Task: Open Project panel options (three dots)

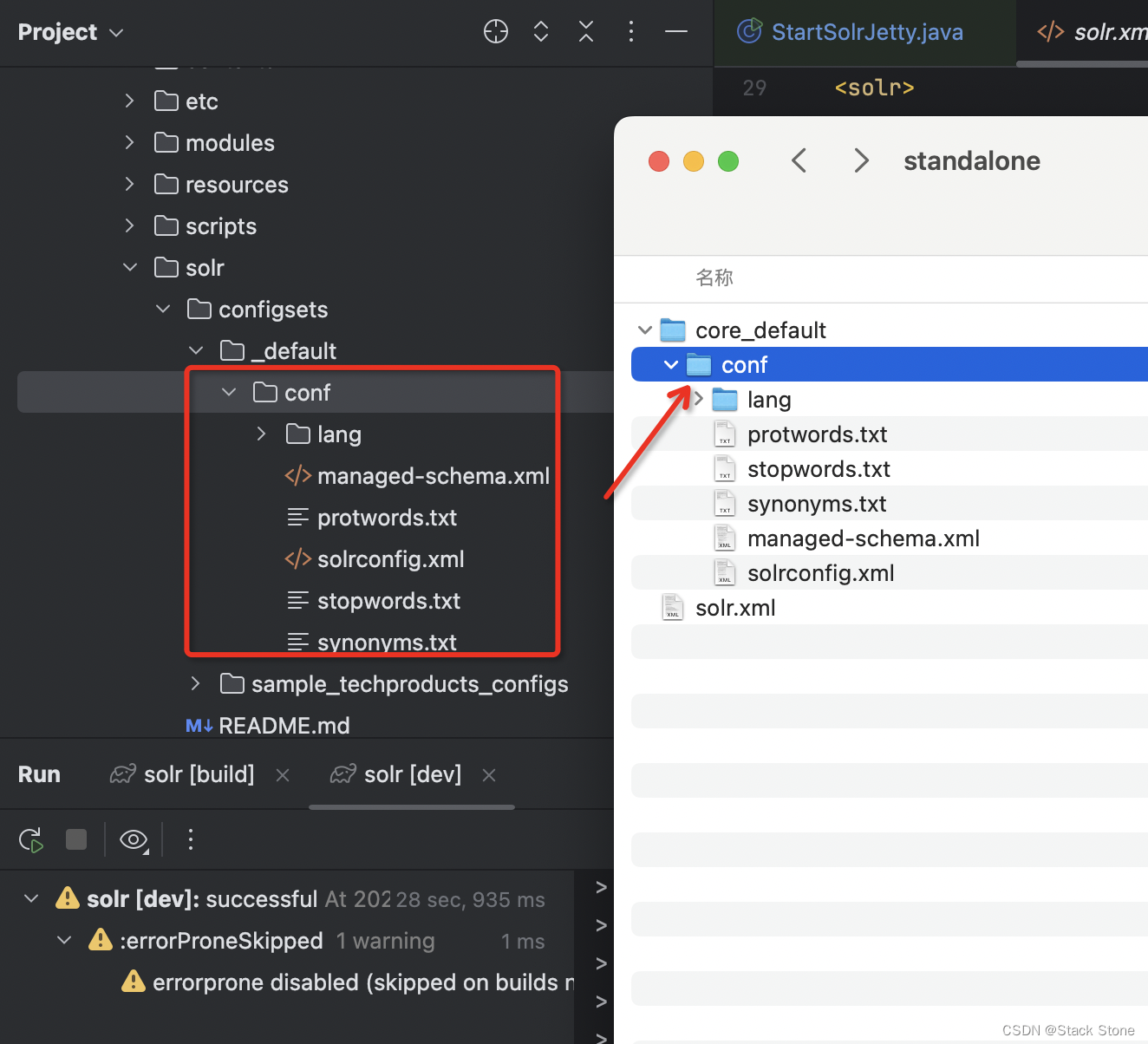Action: [631, 32]
